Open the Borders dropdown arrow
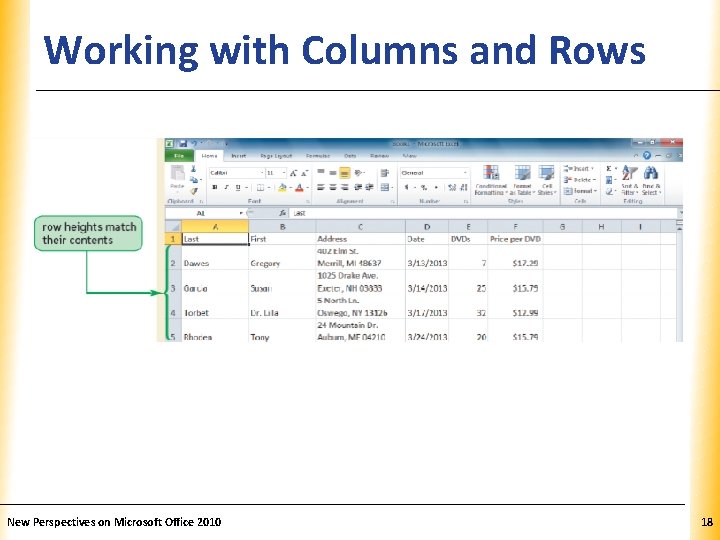Viewport: 720px width, 540px height. (269, 188)
